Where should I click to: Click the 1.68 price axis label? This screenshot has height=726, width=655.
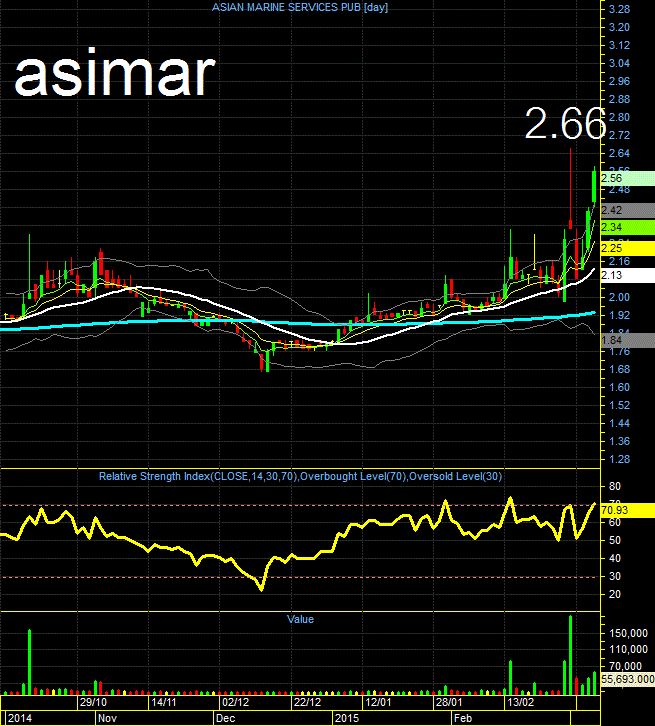(619, 369)
